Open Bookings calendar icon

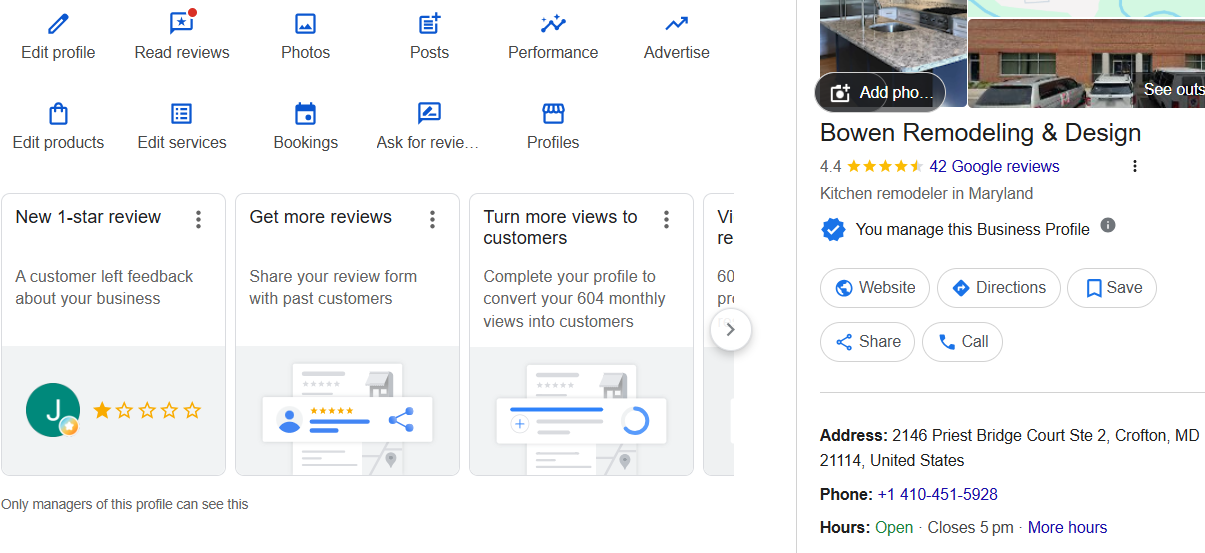[x=305, y=113]
